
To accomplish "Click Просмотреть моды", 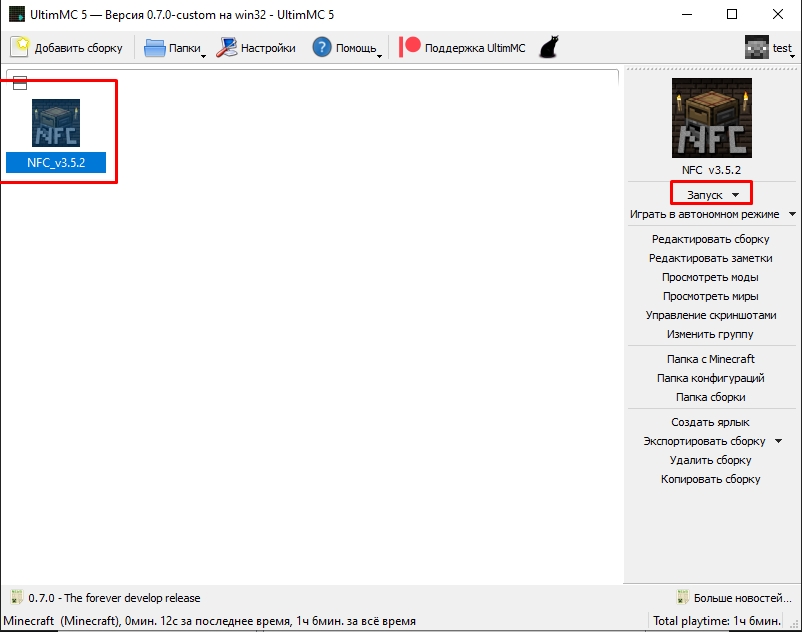I will (710, 277).
